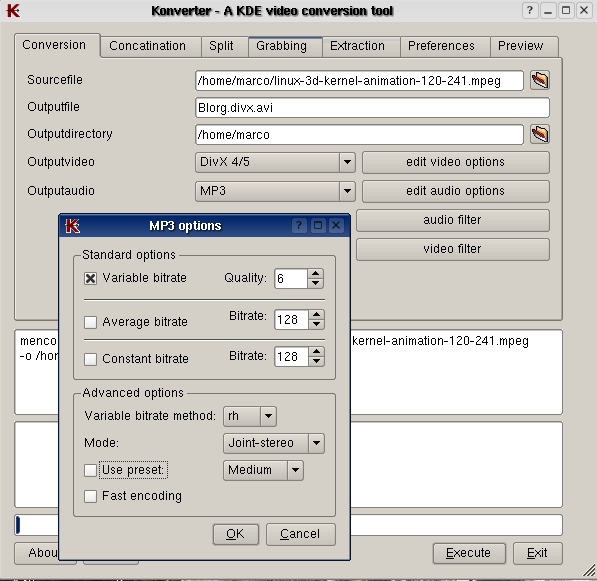The width and height of the screenshot is (597, 581).
Task: Decrease the Quality spinbox value
Action: click(x=315, y=283)
